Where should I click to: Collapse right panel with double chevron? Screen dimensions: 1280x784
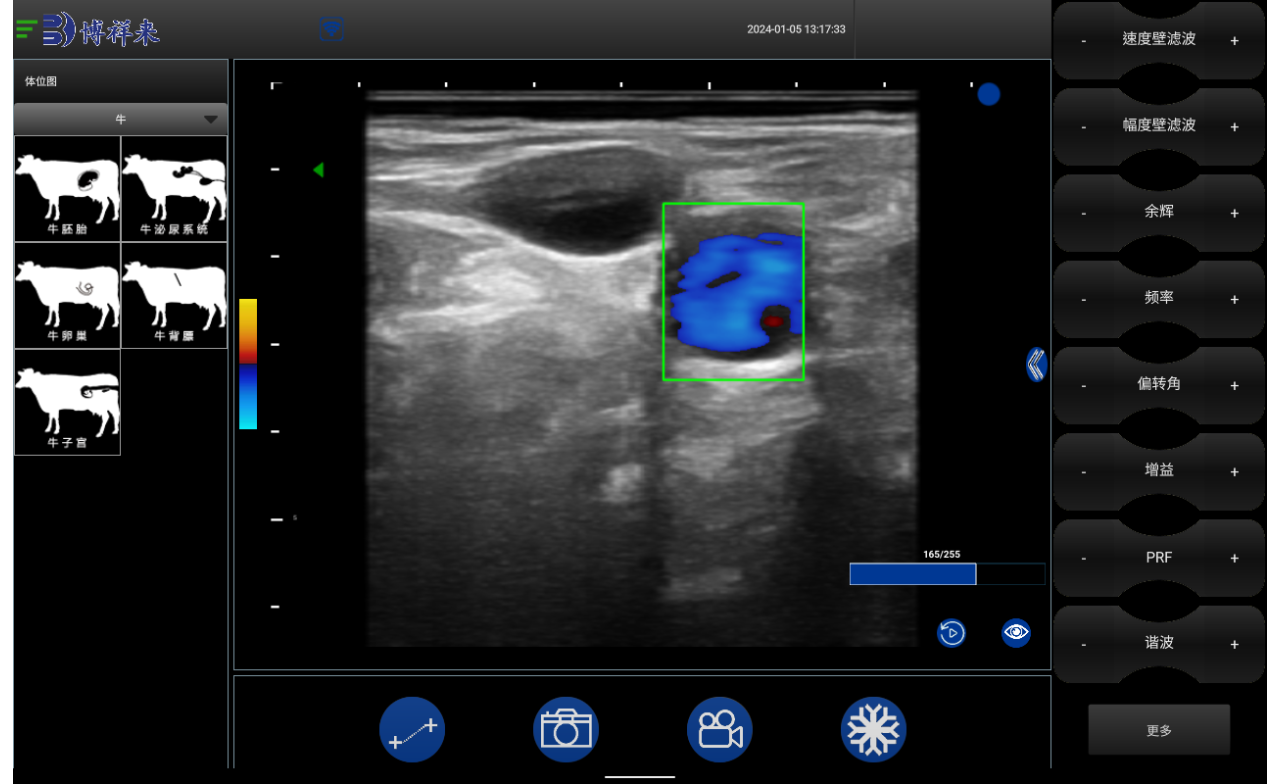tap(1036, 365)
